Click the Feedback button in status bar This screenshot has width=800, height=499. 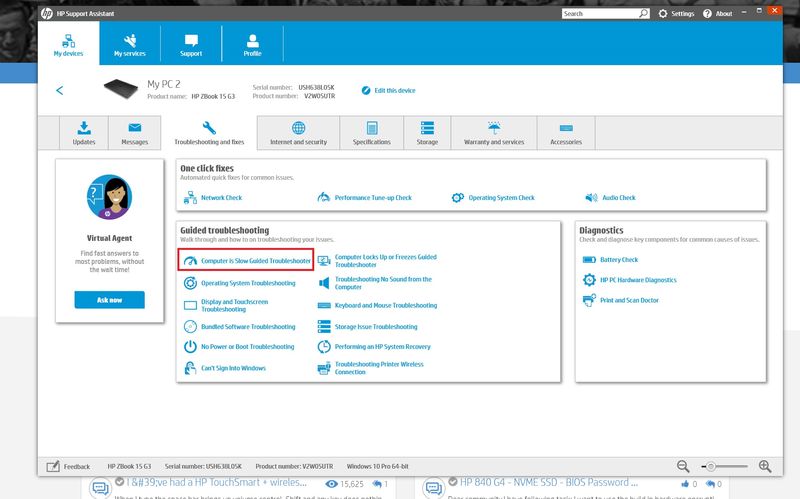[68, 466]
